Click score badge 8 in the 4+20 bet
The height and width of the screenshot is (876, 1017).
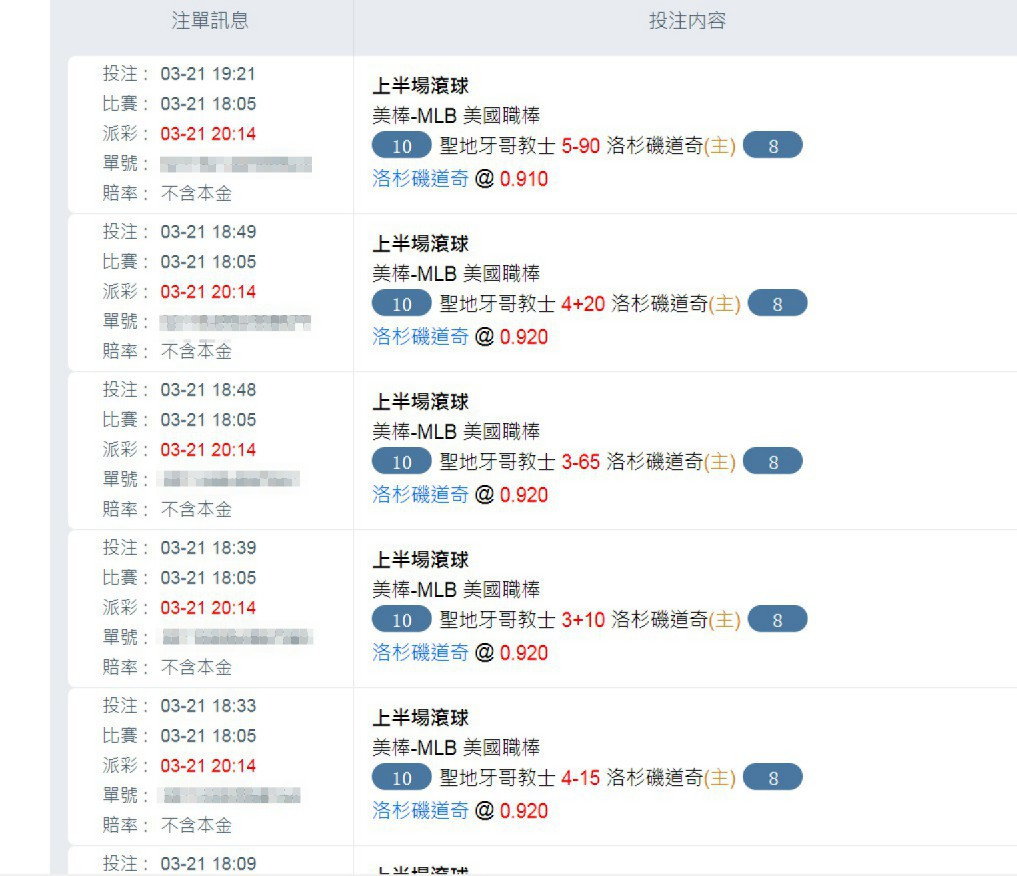point(778,303)
